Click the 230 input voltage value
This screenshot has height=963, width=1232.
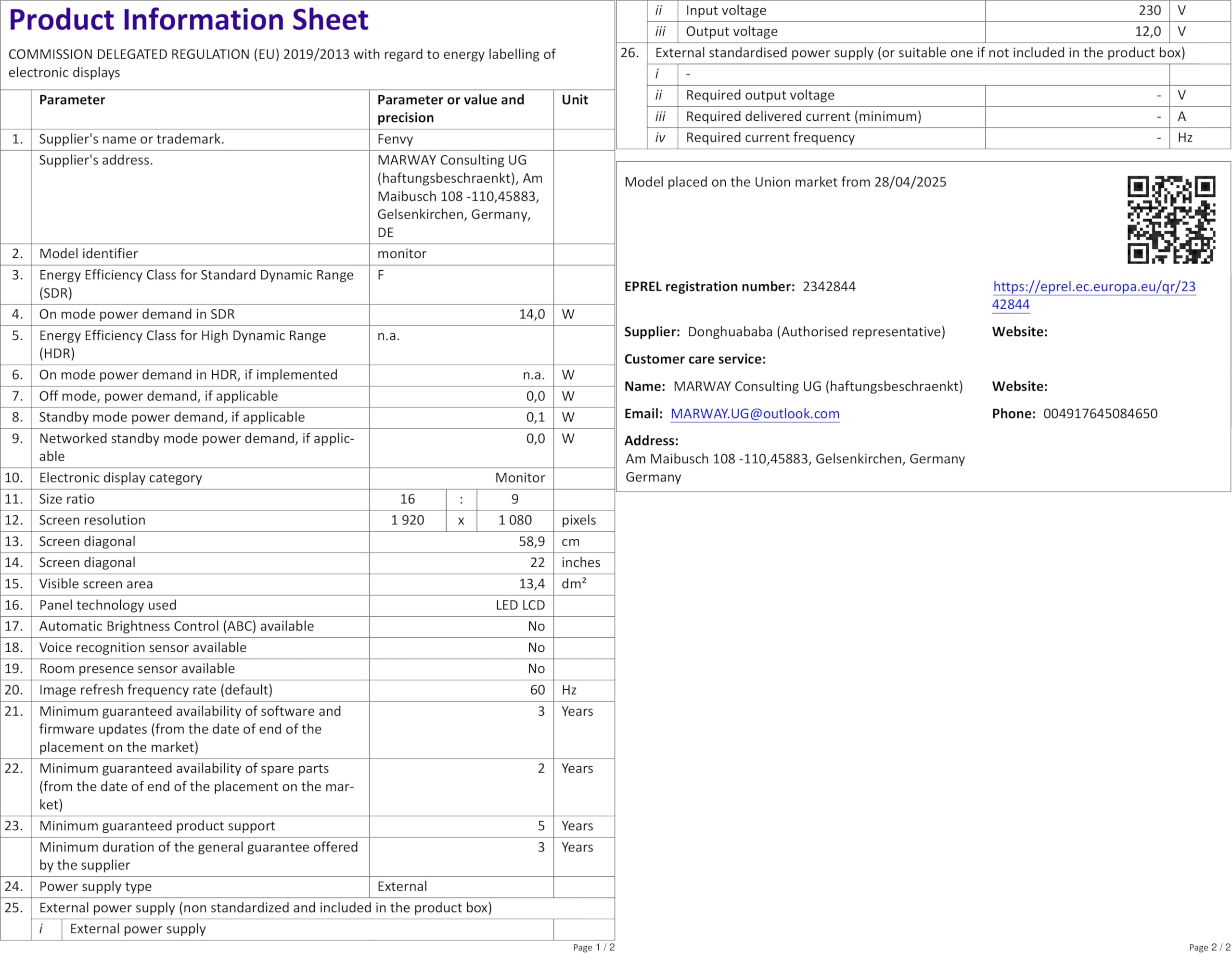click(1149, 11)
